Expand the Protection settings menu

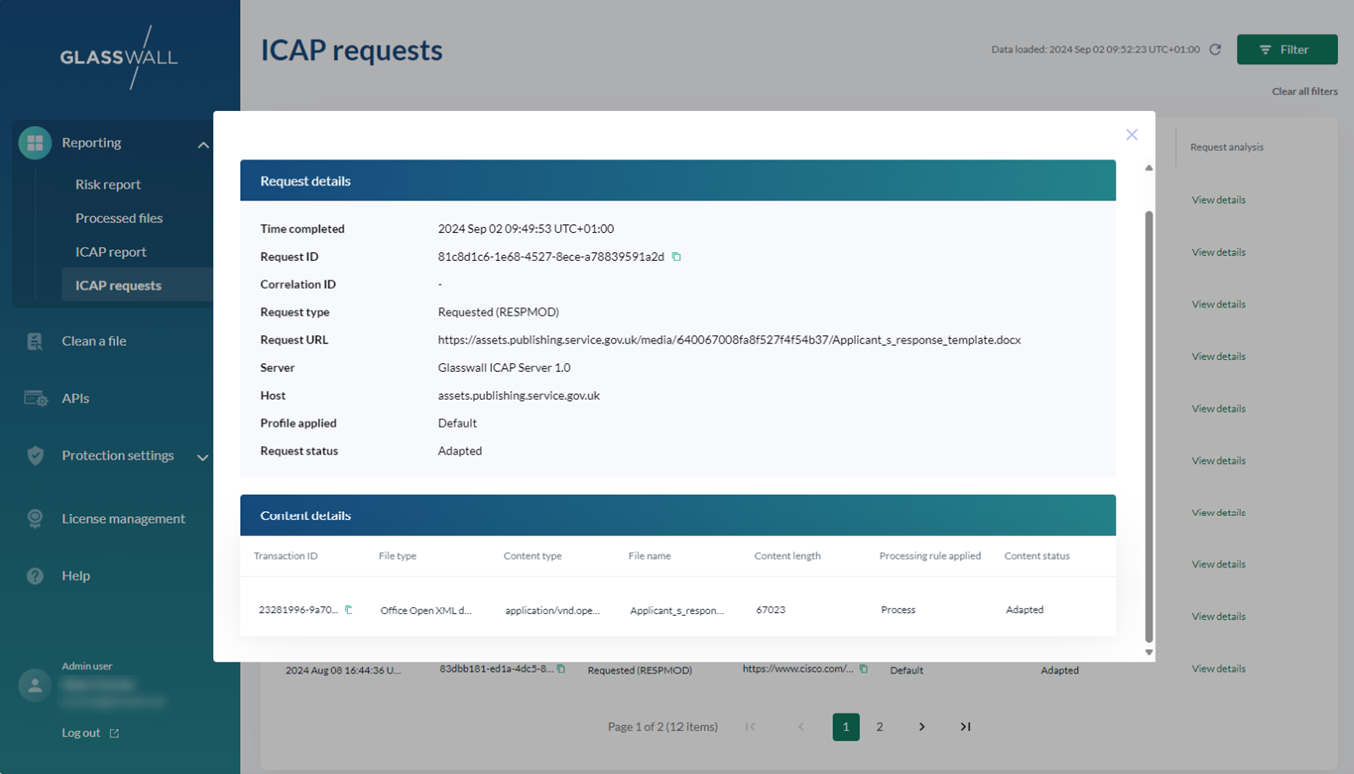pos(203,457)
